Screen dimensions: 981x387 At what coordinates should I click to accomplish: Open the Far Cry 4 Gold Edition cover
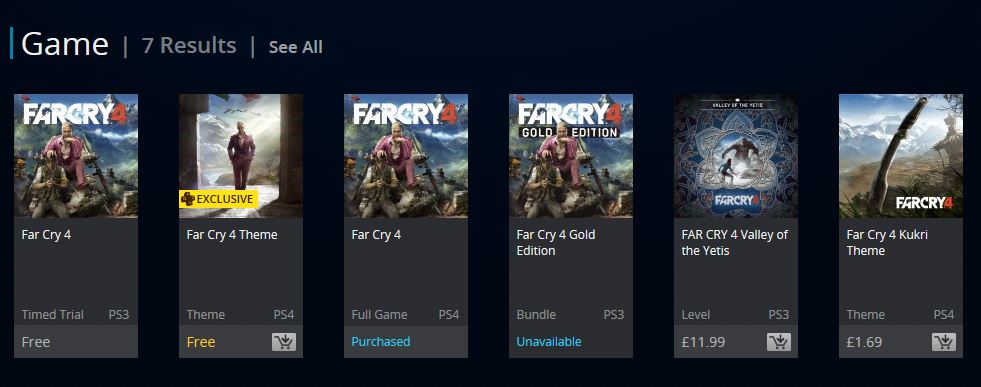[x=571, y=156]
